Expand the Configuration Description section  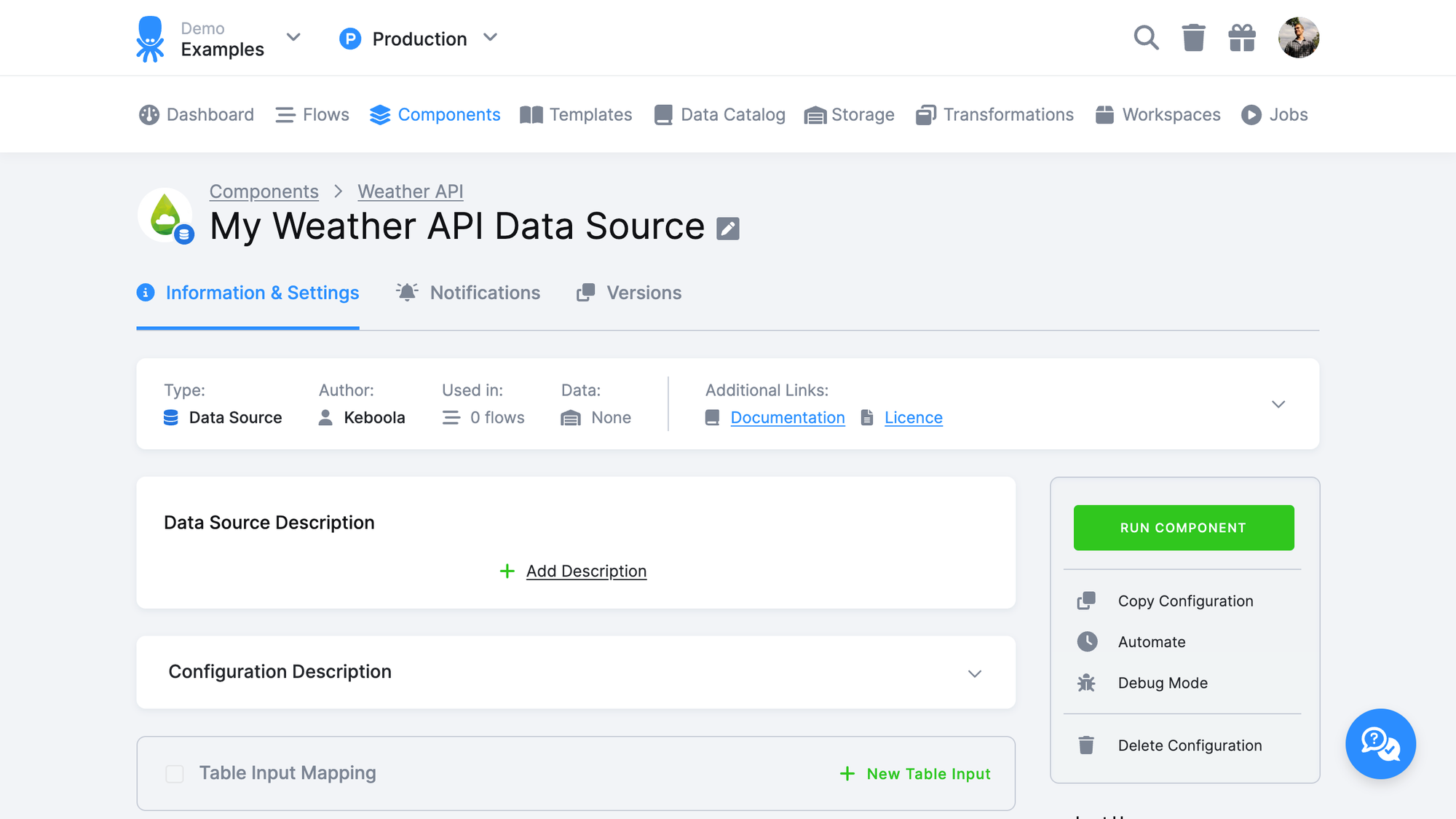coord(975,673)
